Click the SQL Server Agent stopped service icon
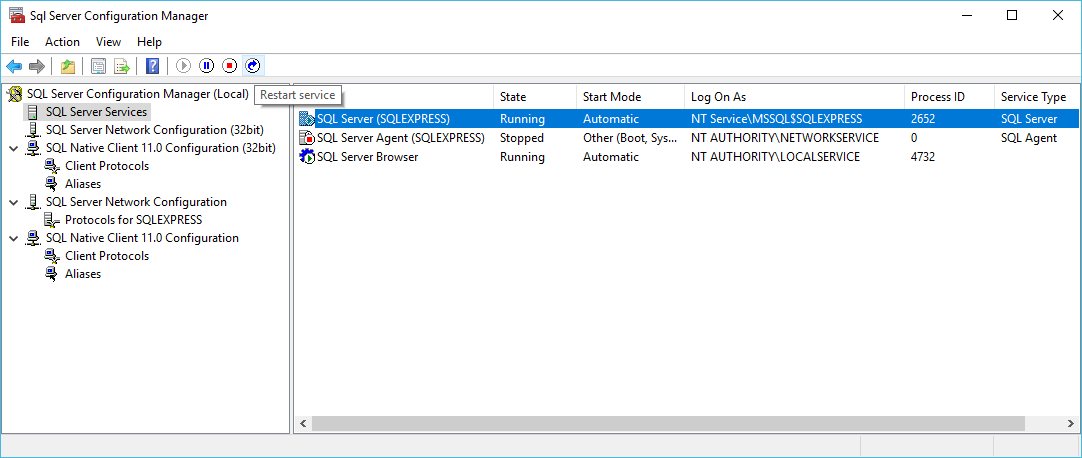The width and height of the screenshot is (1082, 458). 307,138
